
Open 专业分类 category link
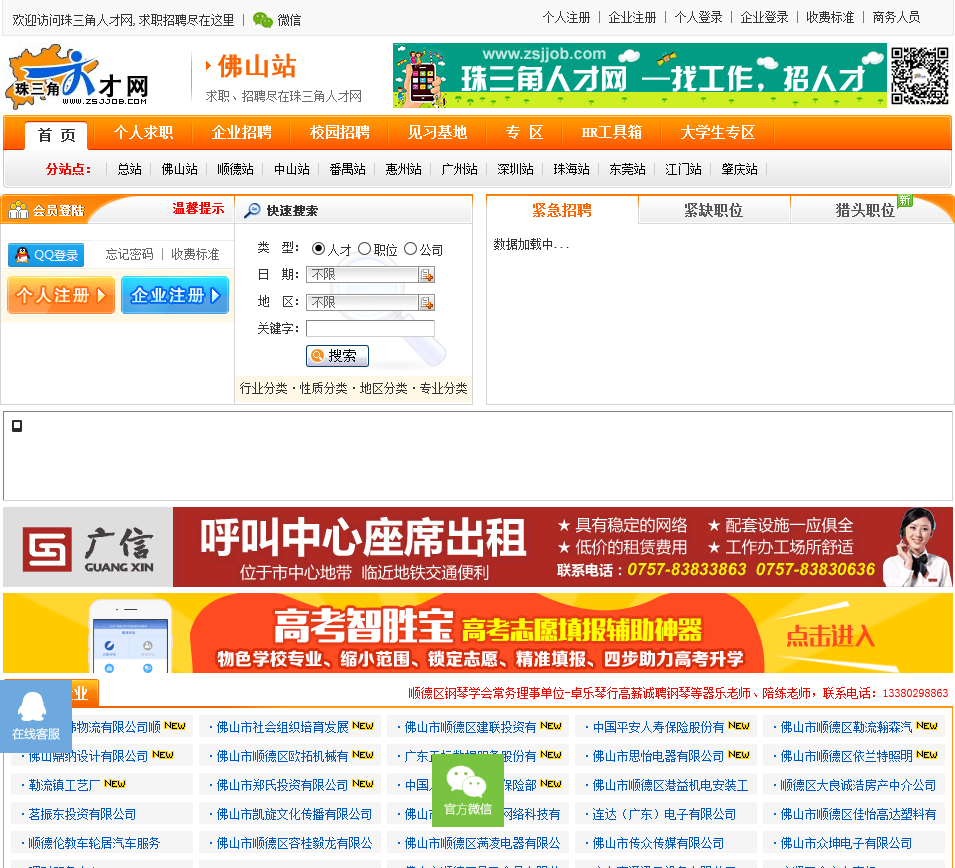point(443,388)
